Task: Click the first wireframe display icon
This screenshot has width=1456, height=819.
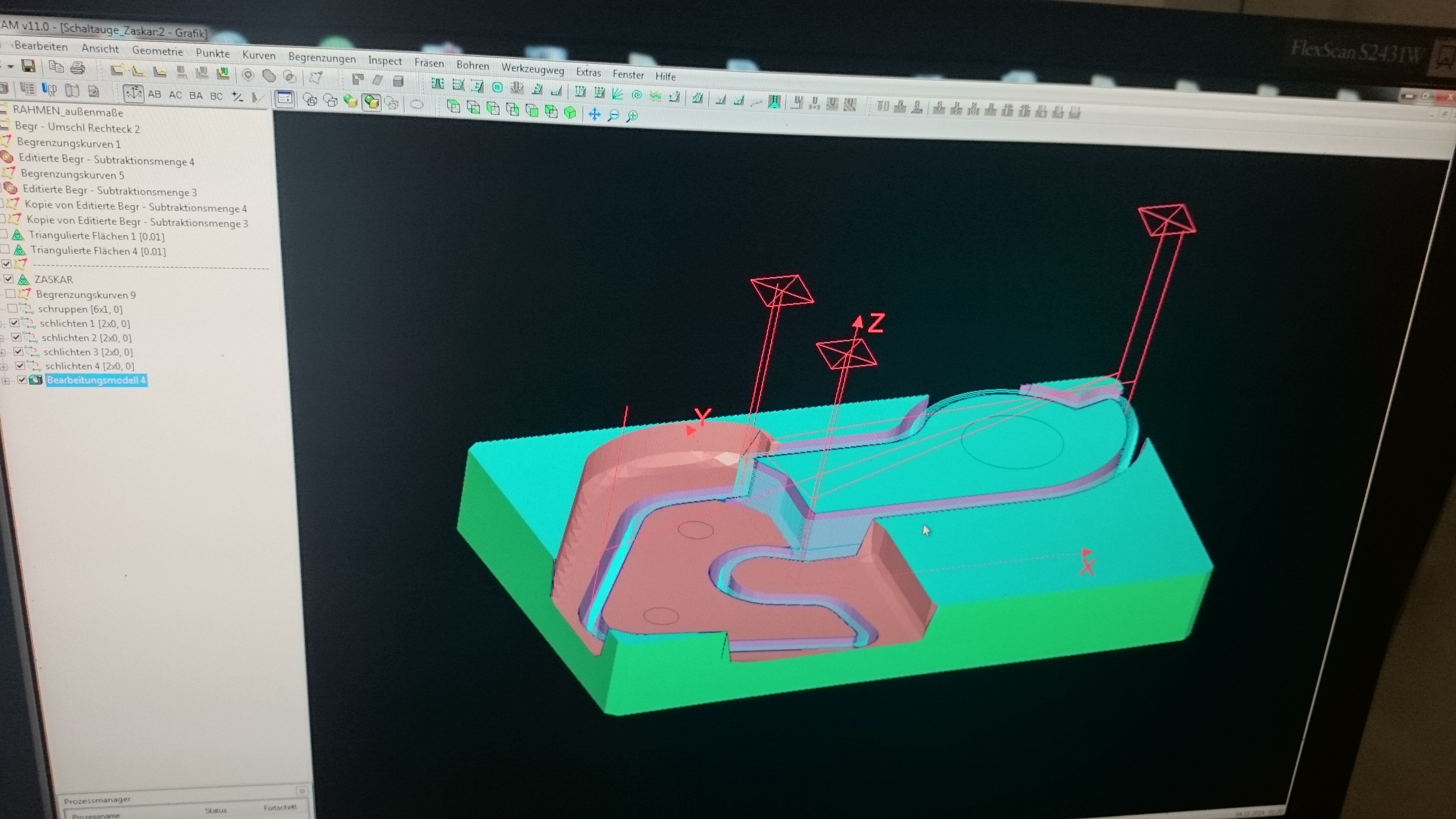Action: pyautogui.click(x=310, y=99)
